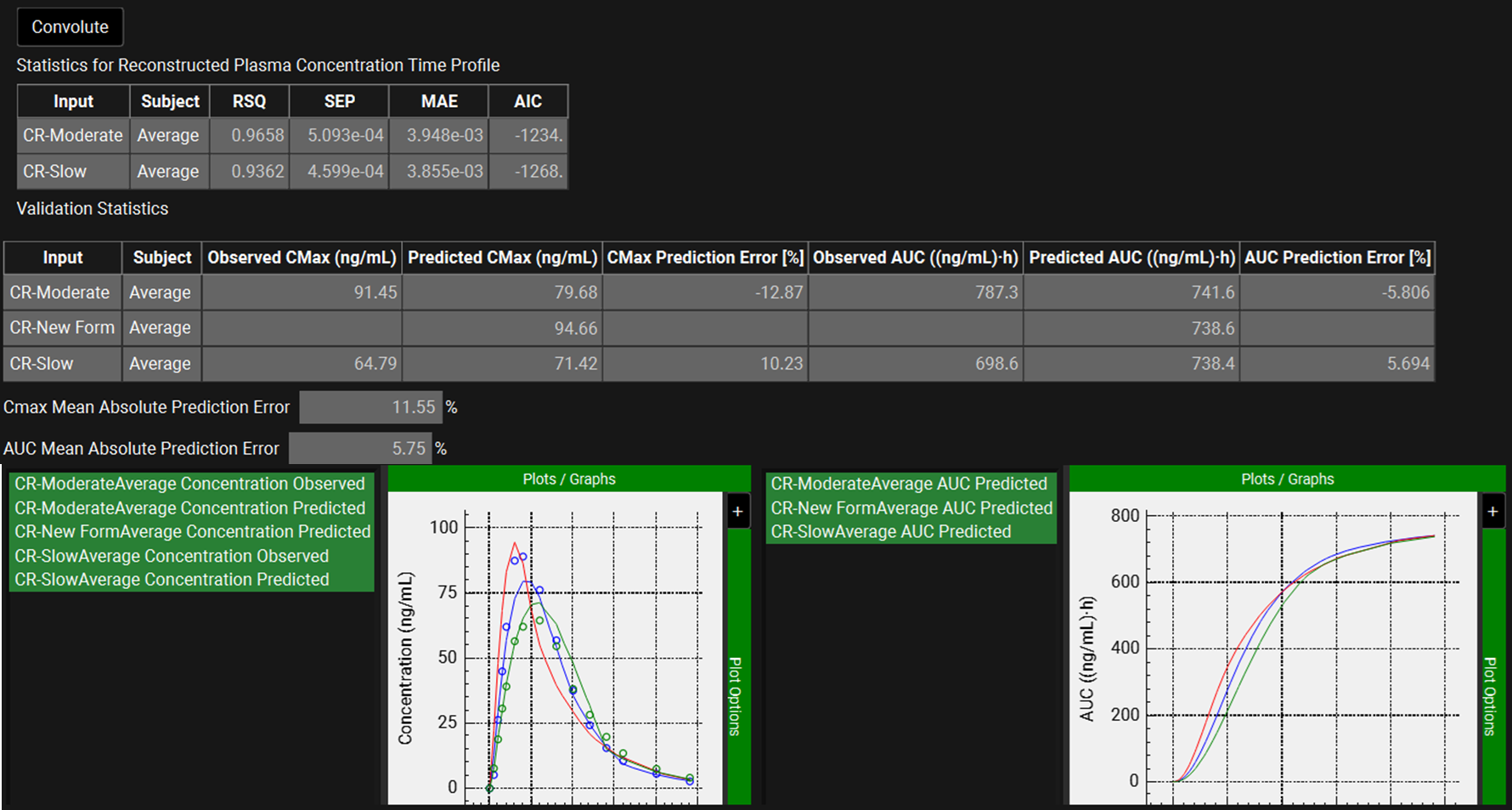
Task: Toggle CR-ModerateAverage Concentration Predicted series
Action: click(x=189, y=508)
